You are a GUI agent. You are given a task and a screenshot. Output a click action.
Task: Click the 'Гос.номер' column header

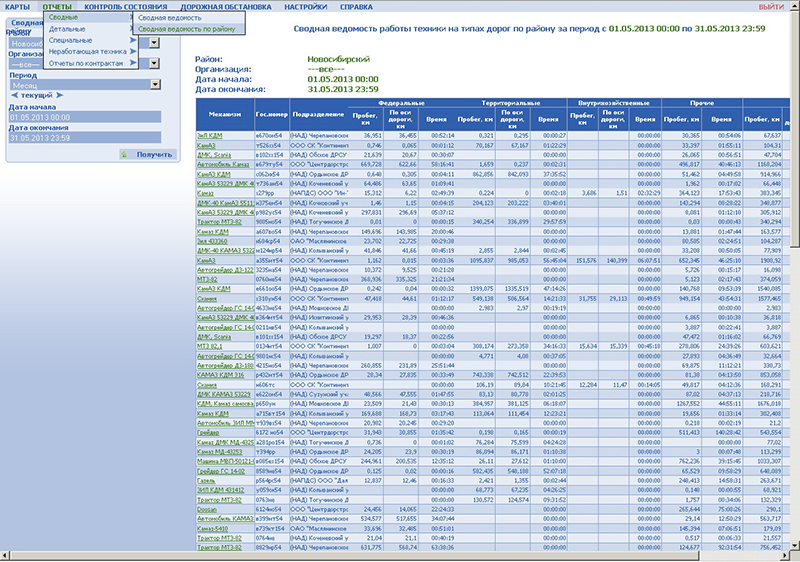click(x=271, y=114)
